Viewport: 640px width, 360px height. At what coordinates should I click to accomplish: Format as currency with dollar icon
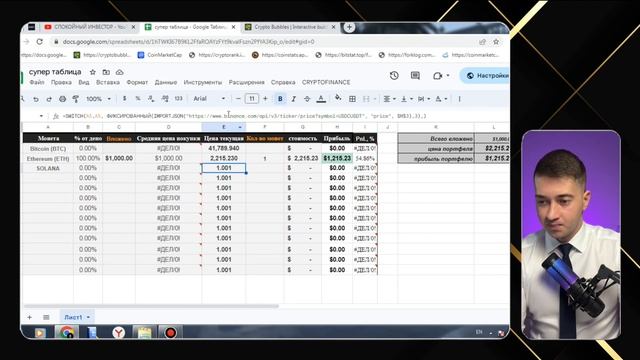pyautogui.click(x=124, y=98)
